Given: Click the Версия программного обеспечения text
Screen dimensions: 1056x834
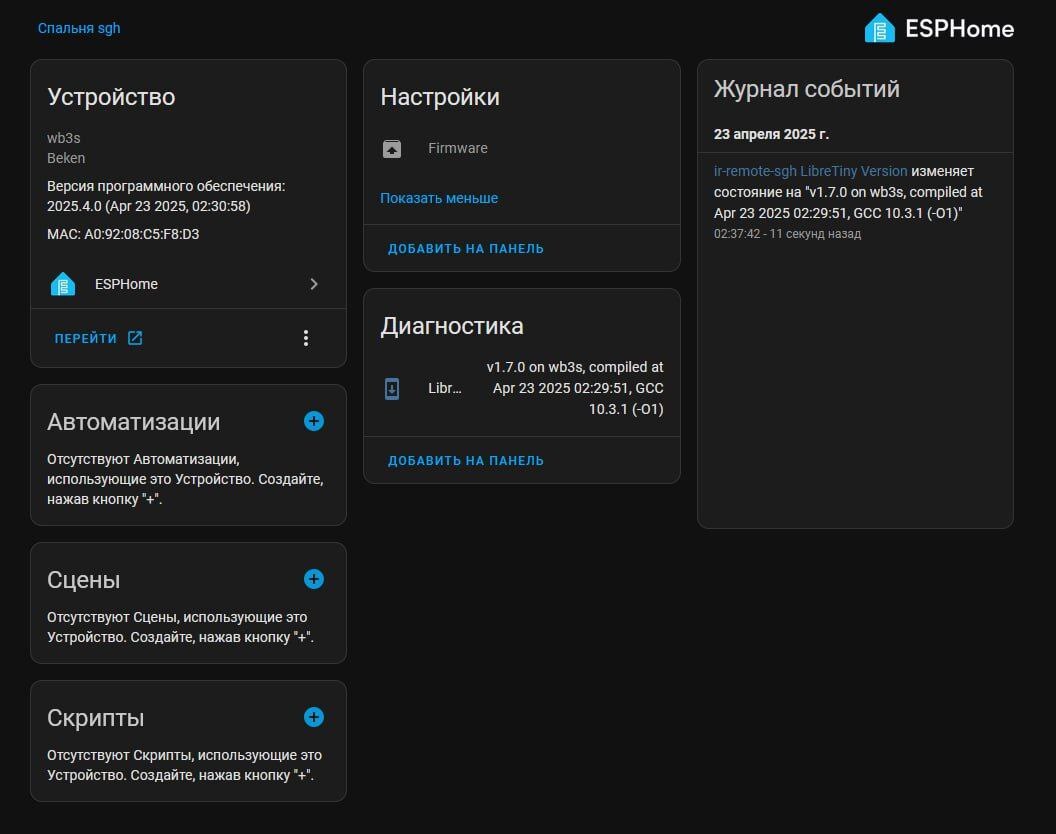Looking at the screenshot, I should [x=166, y=196].
